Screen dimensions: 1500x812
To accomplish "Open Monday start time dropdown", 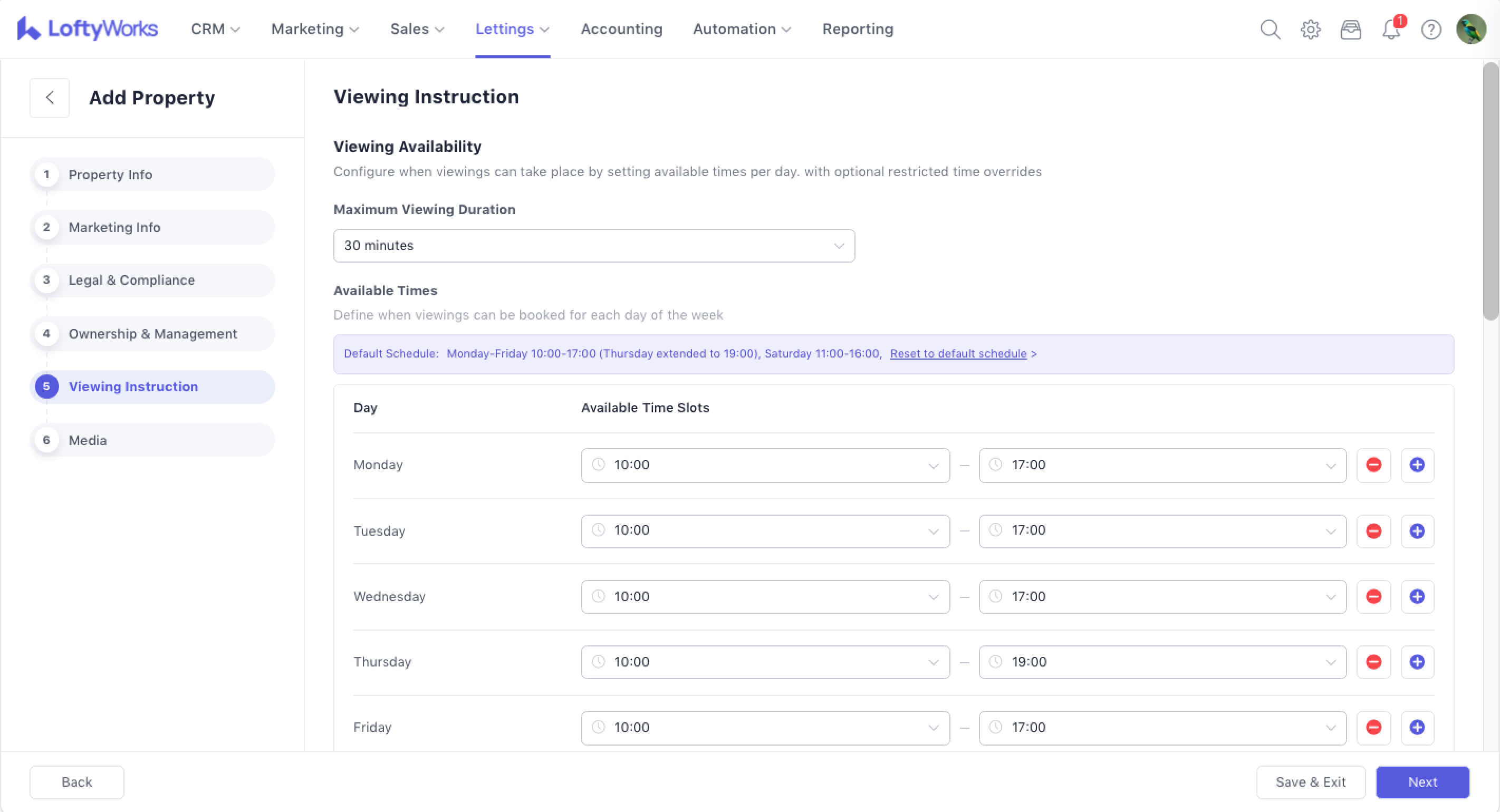I will pyautogui.click(x=765, y=465).
